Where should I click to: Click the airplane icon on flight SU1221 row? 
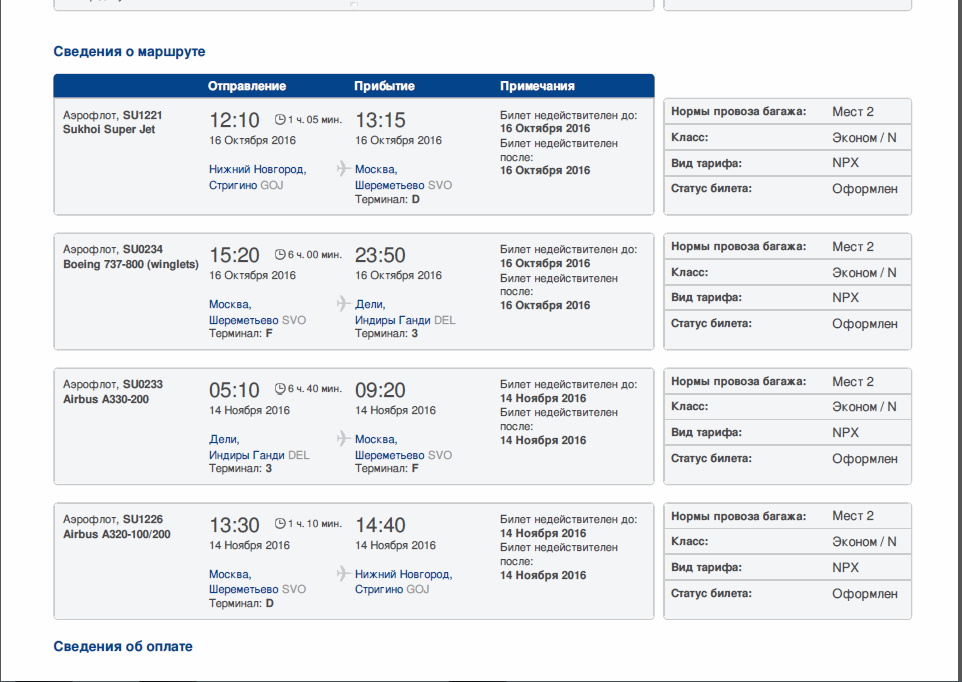(x=343, y=168)
